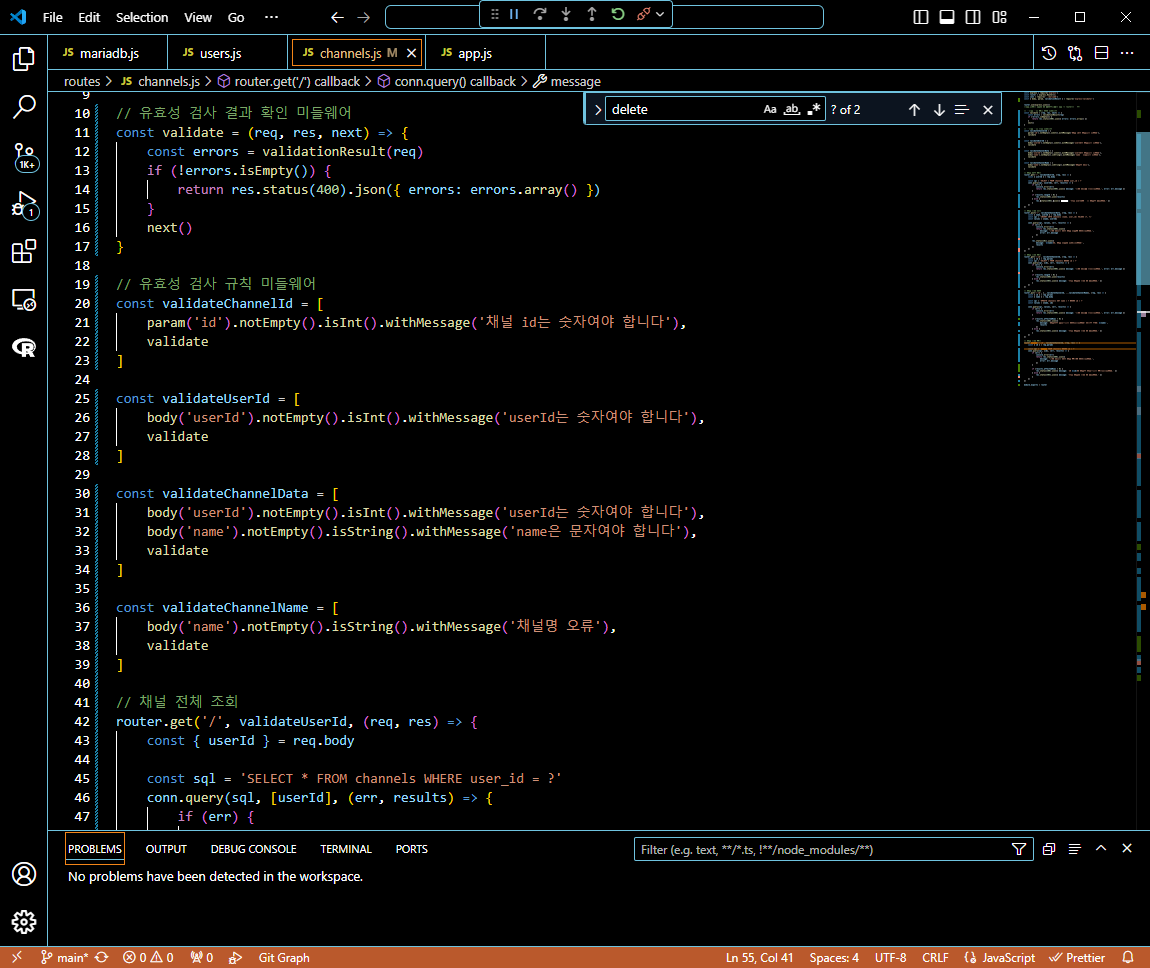Image resolution: width=1150 pixels, height=968 pixels.
Task: Open the Extensions view
Action: tap(23, 252)
